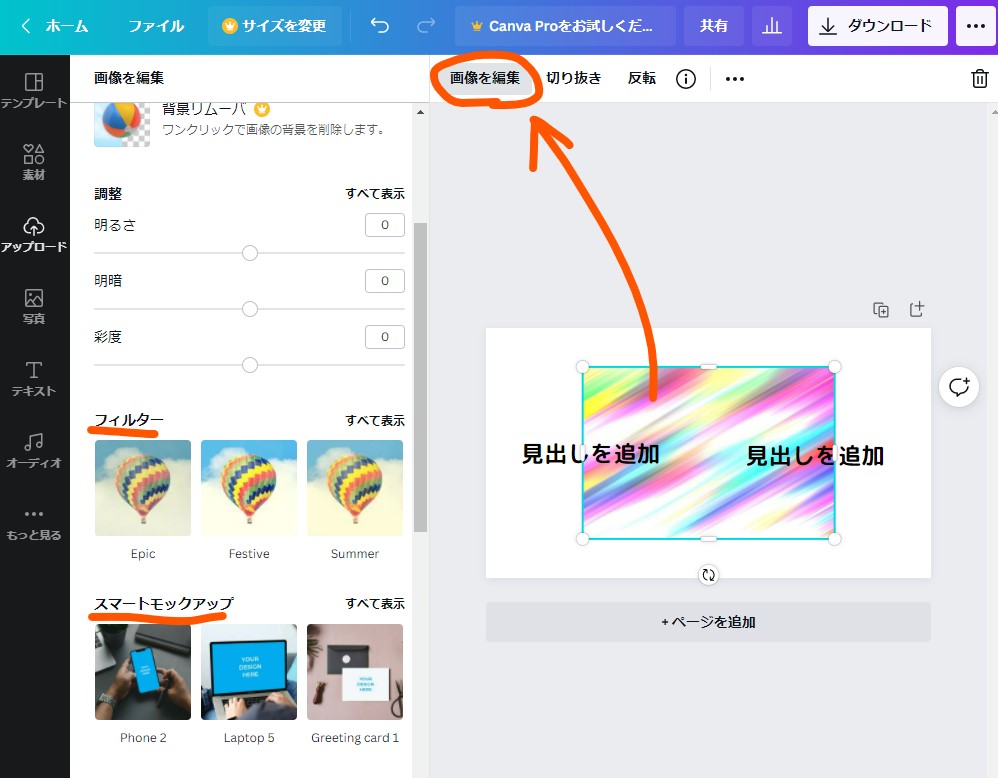Choose the Phone 2 mockup

[x=143, y=672]
